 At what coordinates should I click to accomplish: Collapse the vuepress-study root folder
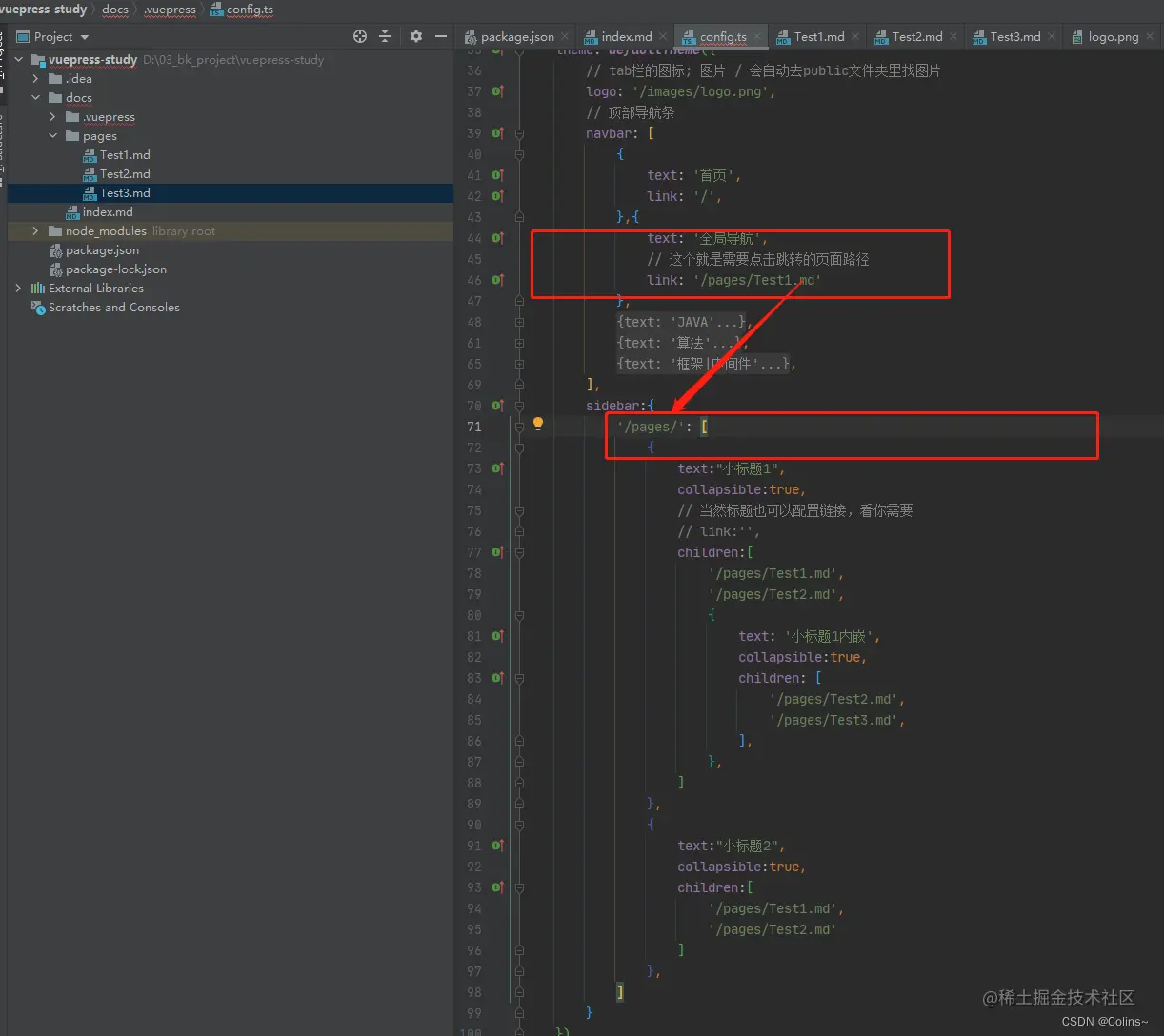pyautogui.click(x=19, y=59)
